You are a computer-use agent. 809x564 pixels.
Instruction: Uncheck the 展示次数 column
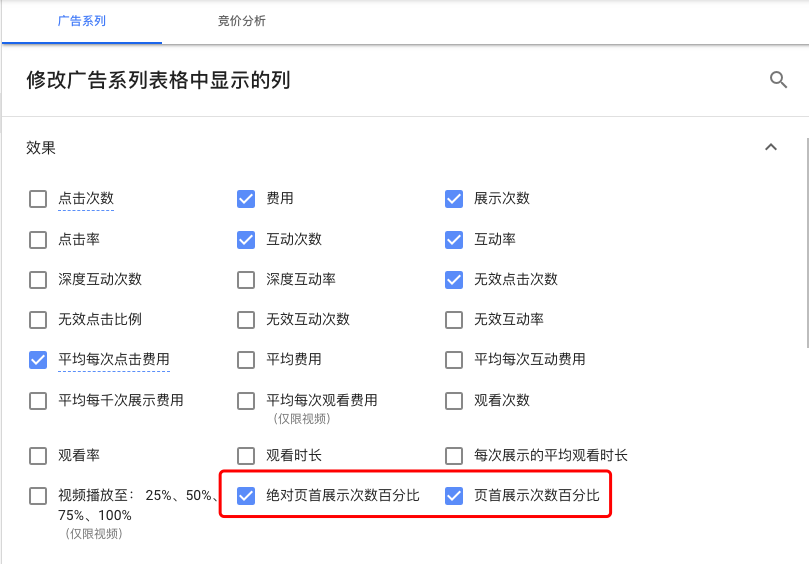pos(454,199)
